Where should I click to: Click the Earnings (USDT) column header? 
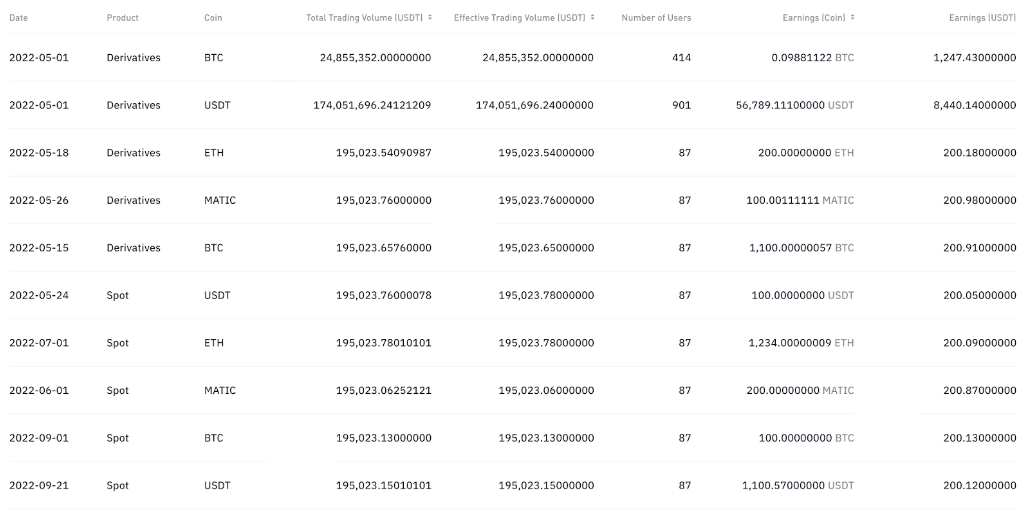coord(982,18)
